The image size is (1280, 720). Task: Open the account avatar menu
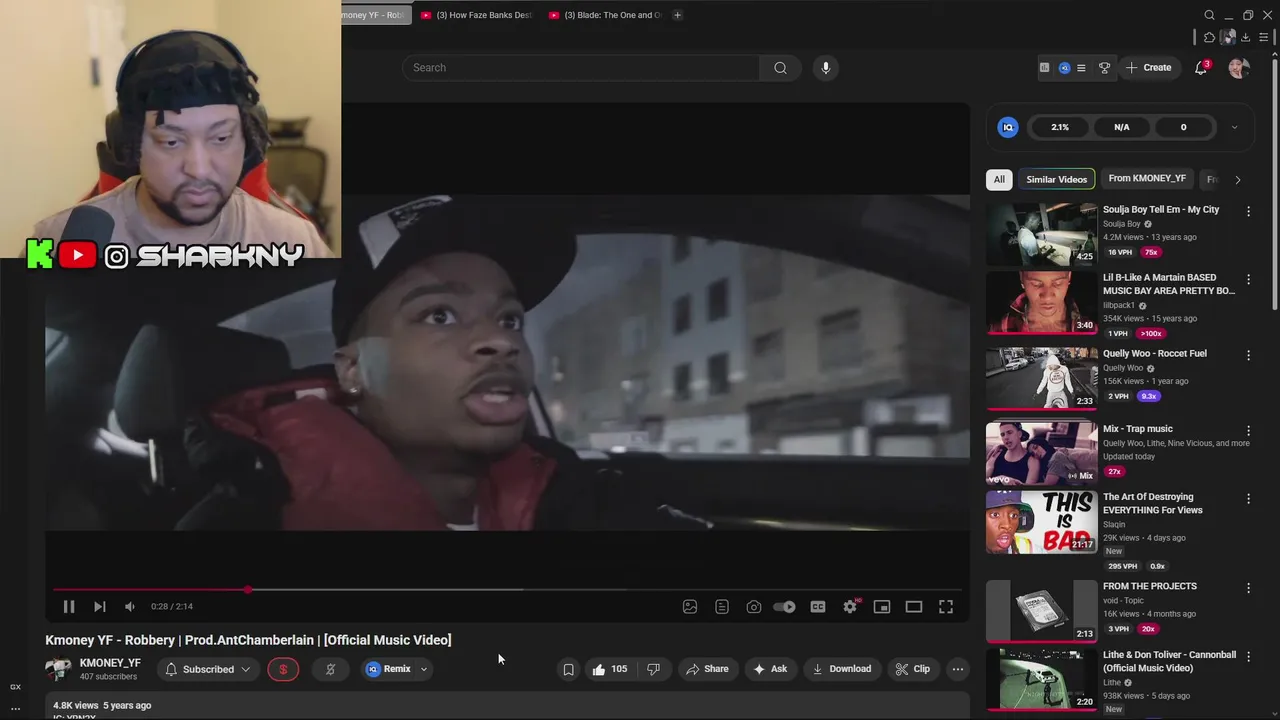pyautogui.click(x=1239, y=68)
